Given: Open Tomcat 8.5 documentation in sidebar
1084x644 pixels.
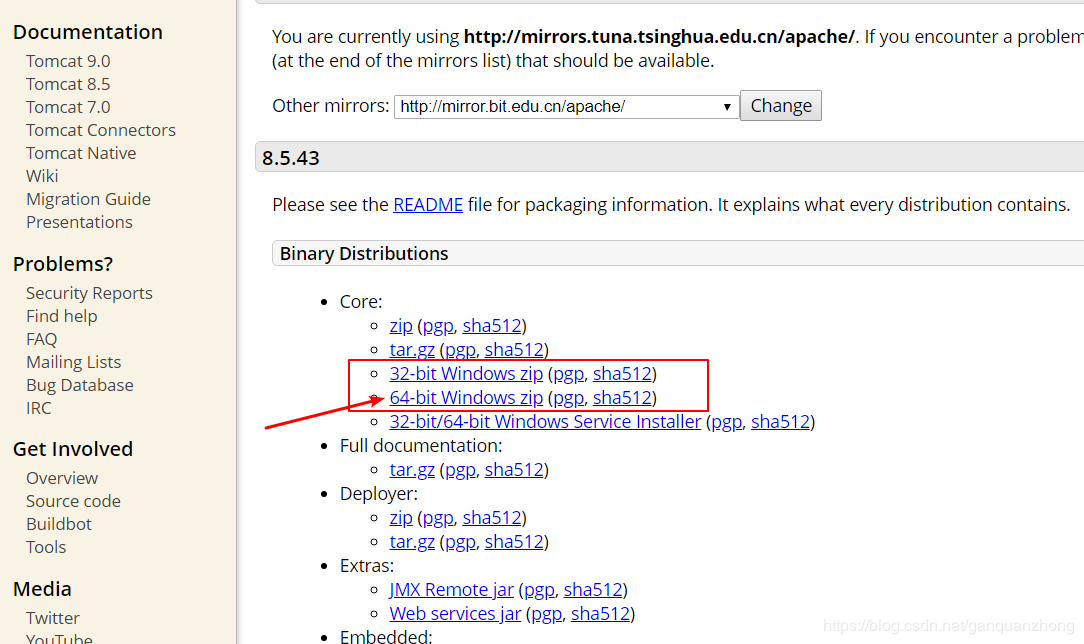Looking at the screenshot, I should pos(68,84).
